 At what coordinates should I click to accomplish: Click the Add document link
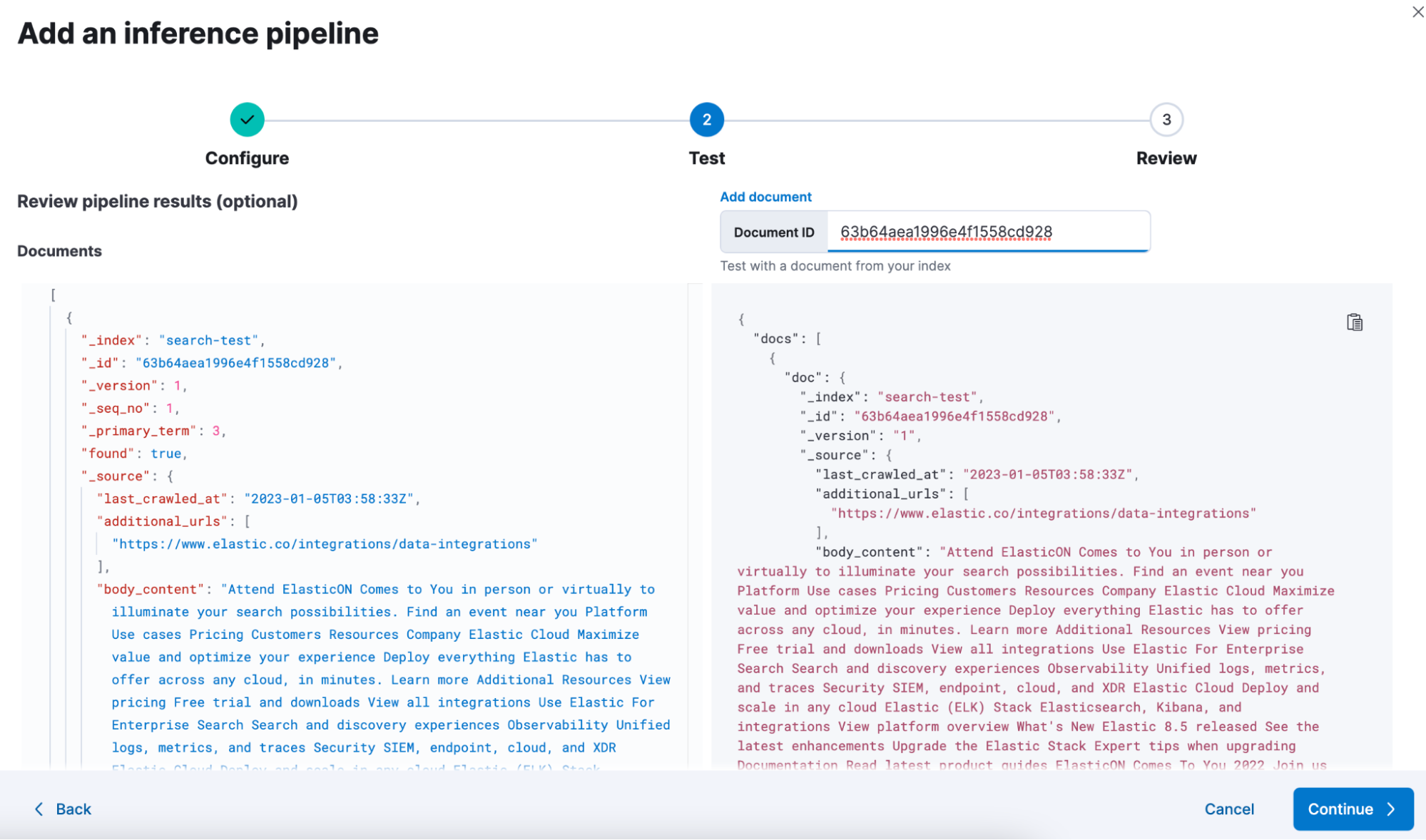point(765,197)
